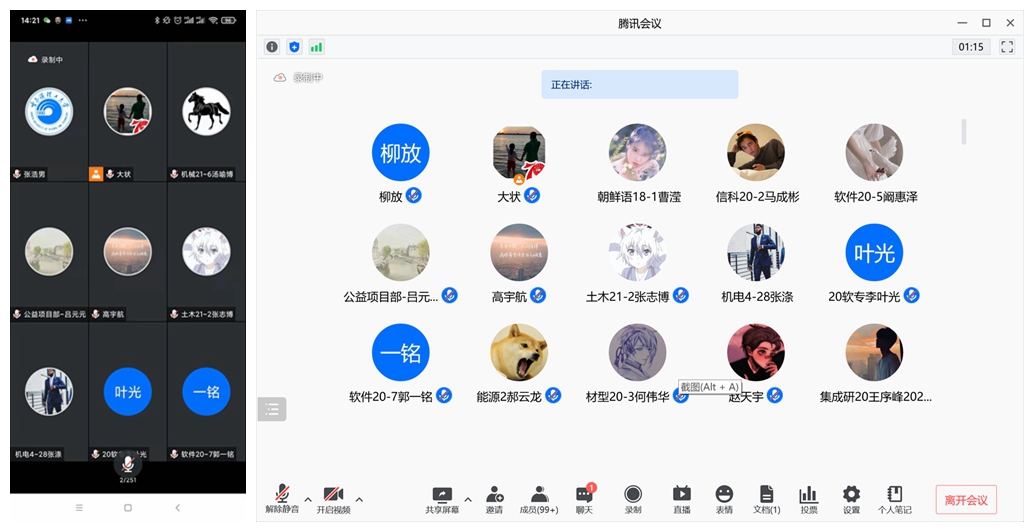Open 个人笔记 personal notes
This screenshot has height=532, width=1034.
[895, 498]
